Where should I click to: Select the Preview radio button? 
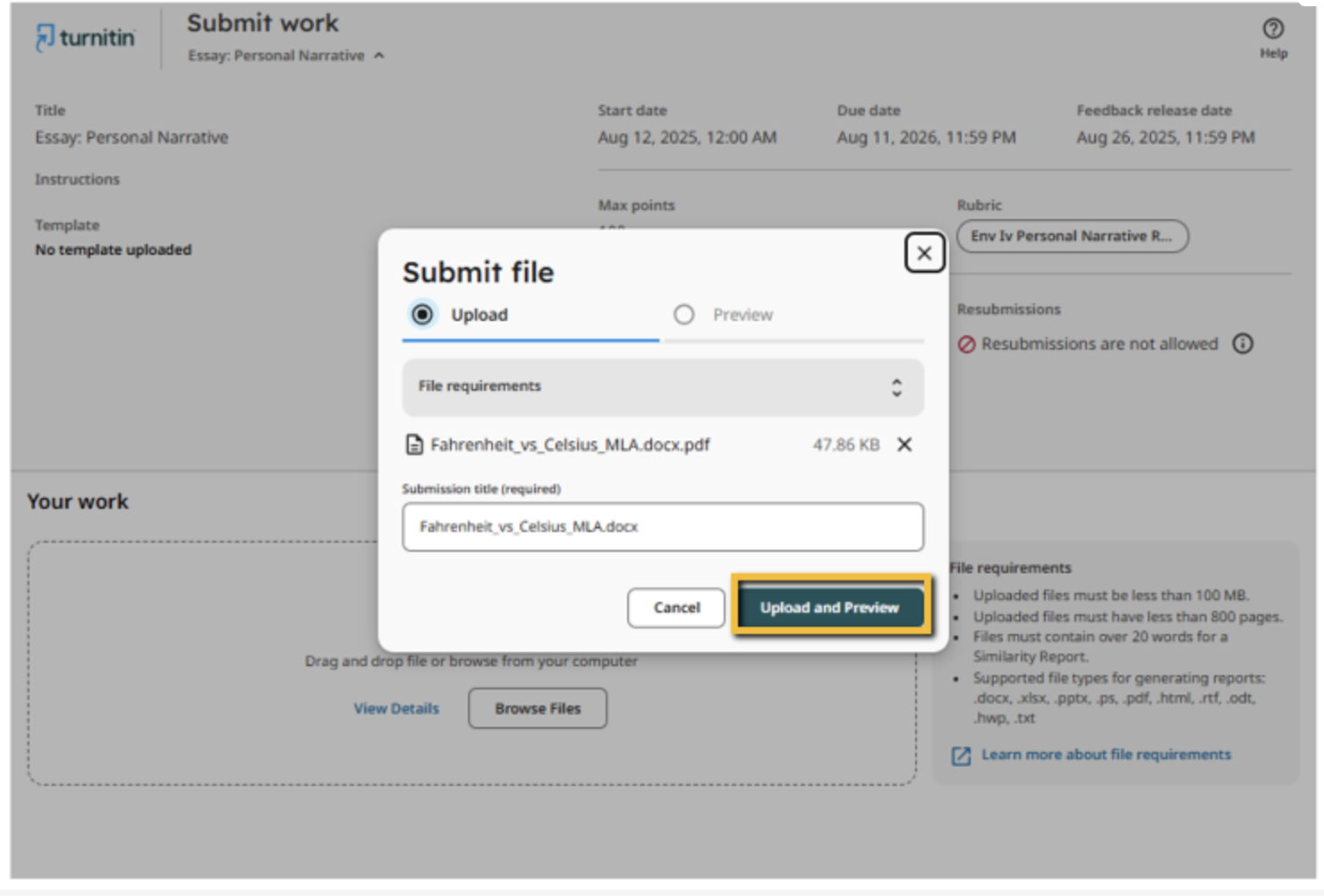tap(683, 315)
